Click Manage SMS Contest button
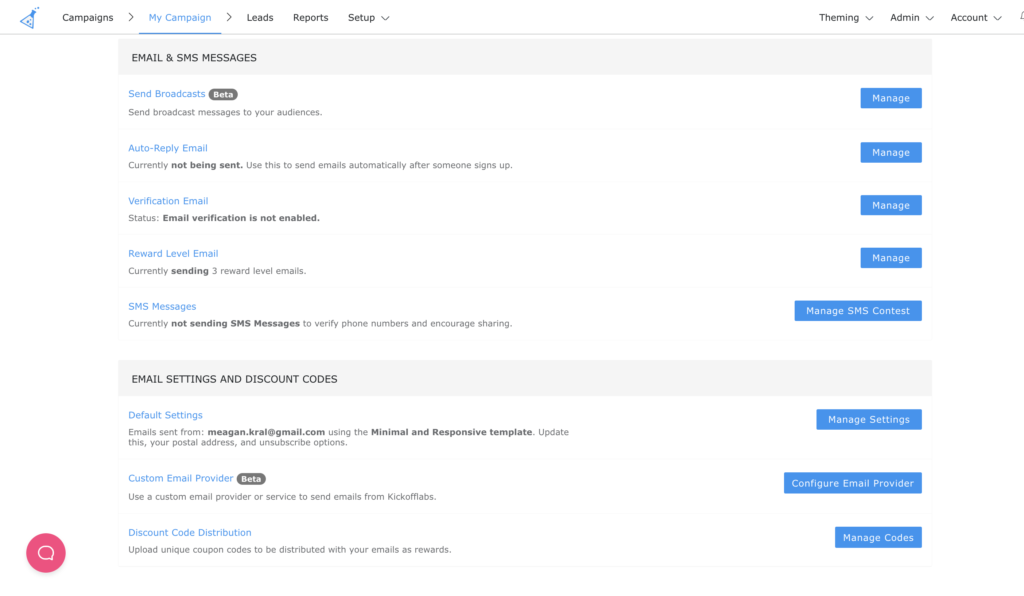 (x=857, y=311)
